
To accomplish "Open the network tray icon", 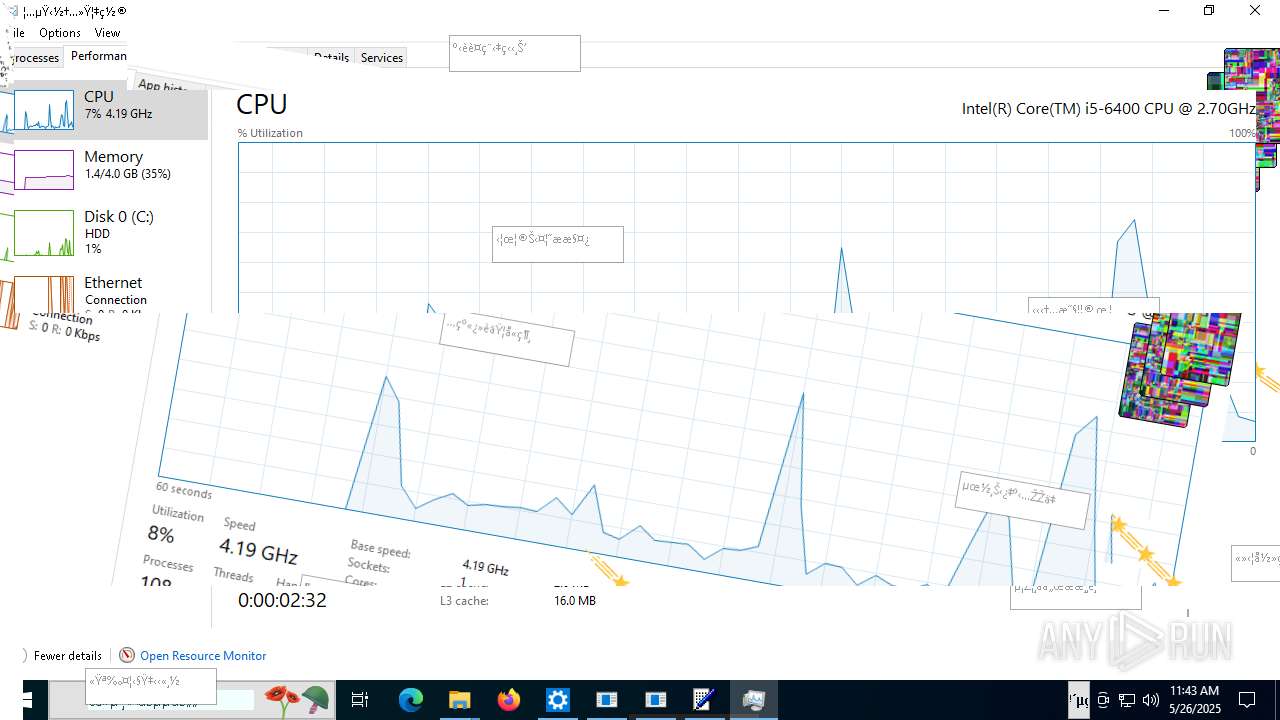I will coord(1126,700).
